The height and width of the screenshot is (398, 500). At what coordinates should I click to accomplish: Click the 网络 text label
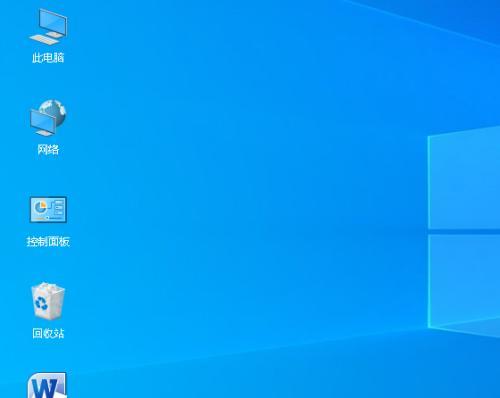pos(48,150)
